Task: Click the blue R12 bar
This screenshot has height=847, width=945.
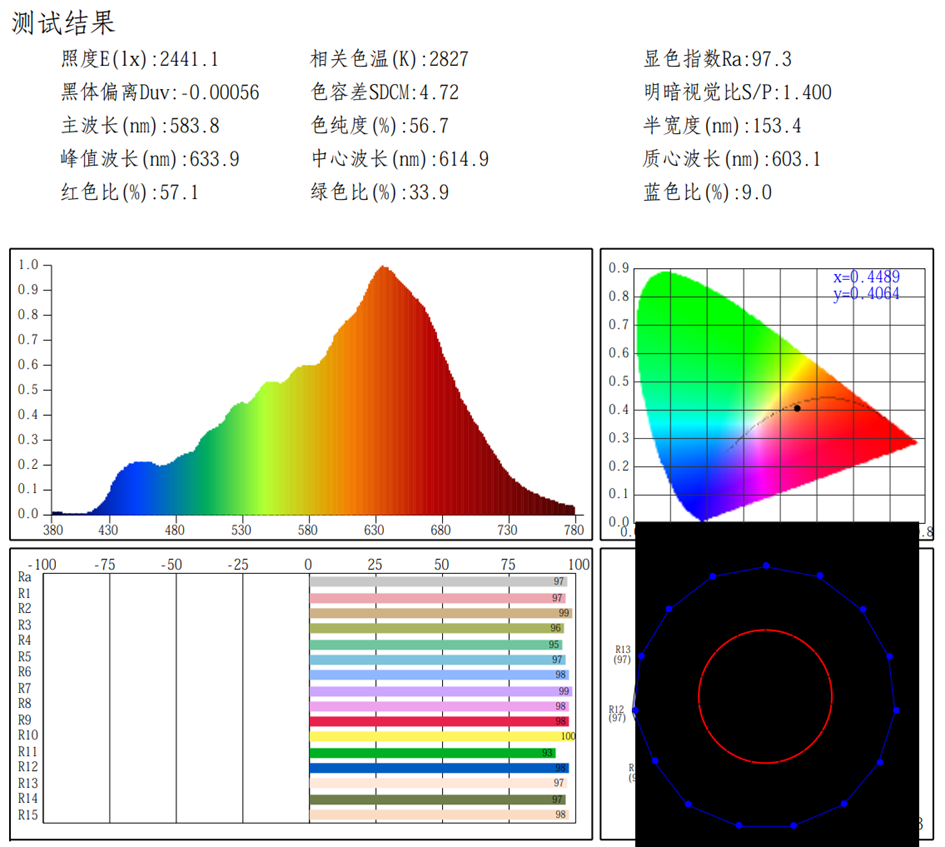Action: (439, 768)
